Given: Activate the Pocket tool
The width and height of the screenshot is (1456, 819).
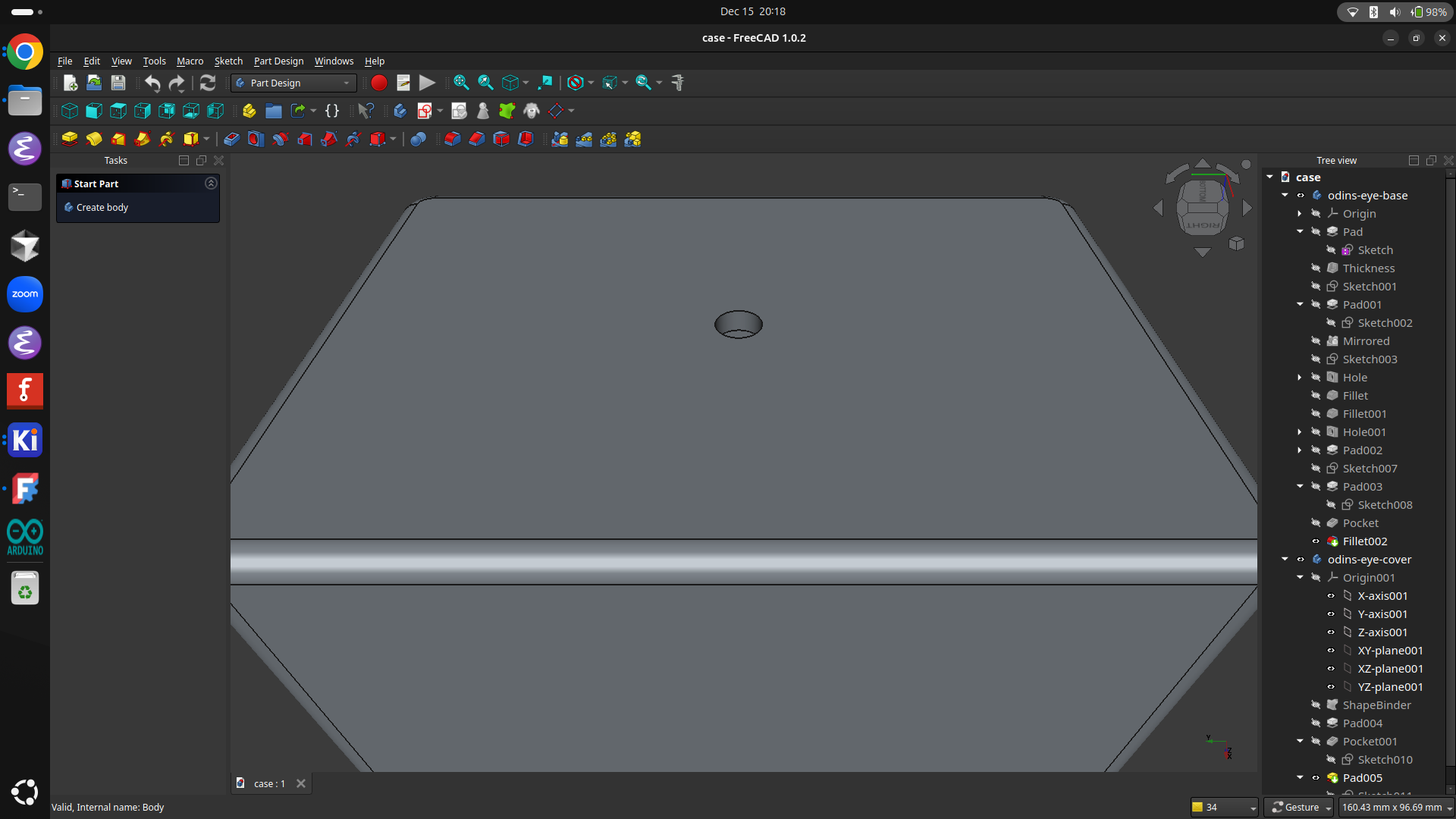Looking at the screenshot, I should pyautogui.click(x=232, y=139).
